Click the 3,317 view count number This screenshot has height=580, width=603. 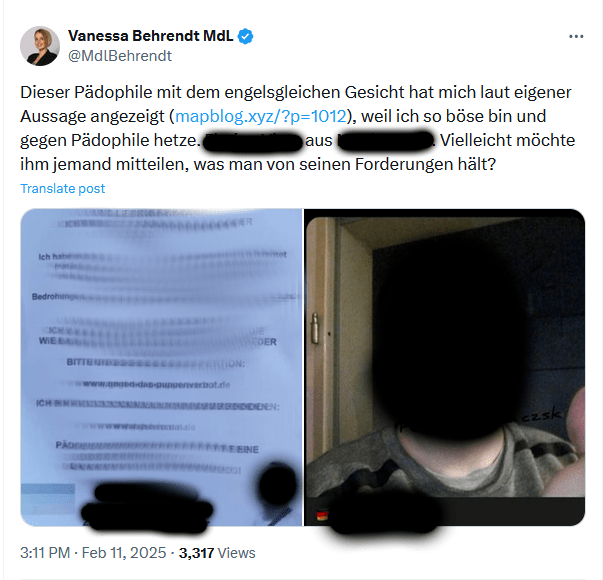pos(196,553)
